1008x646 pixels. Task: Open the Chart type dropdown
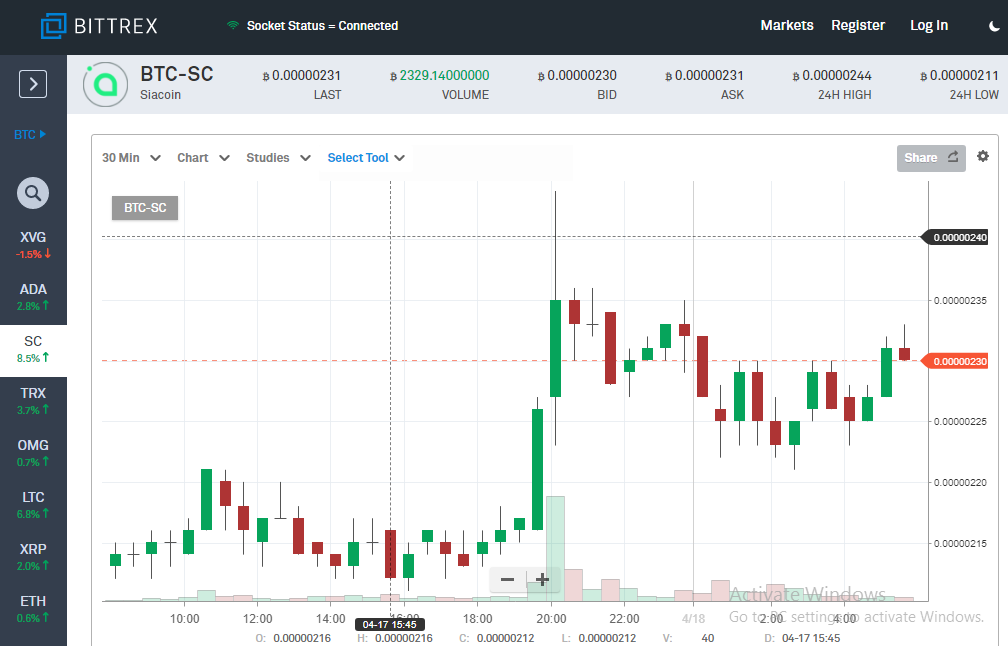point(203,158)
